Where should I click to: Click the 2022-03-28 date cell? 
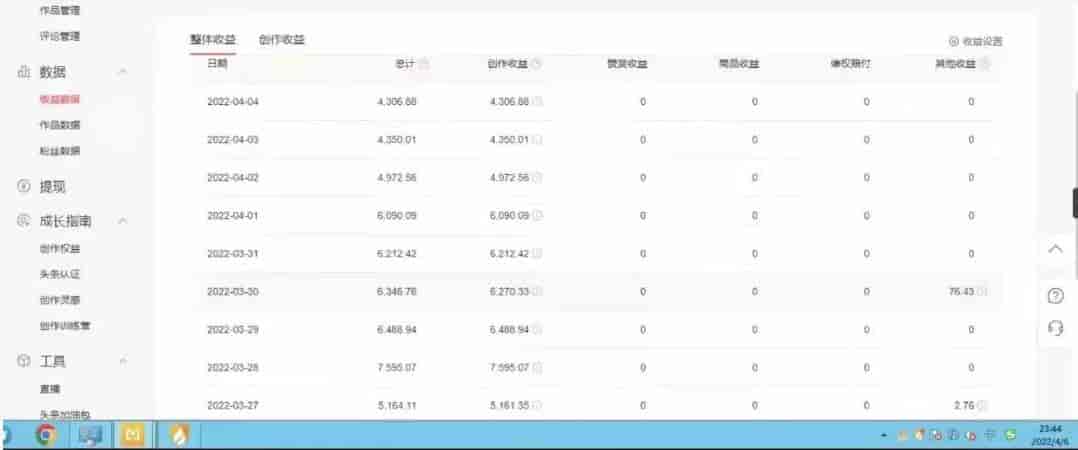[x=233, y=368]
